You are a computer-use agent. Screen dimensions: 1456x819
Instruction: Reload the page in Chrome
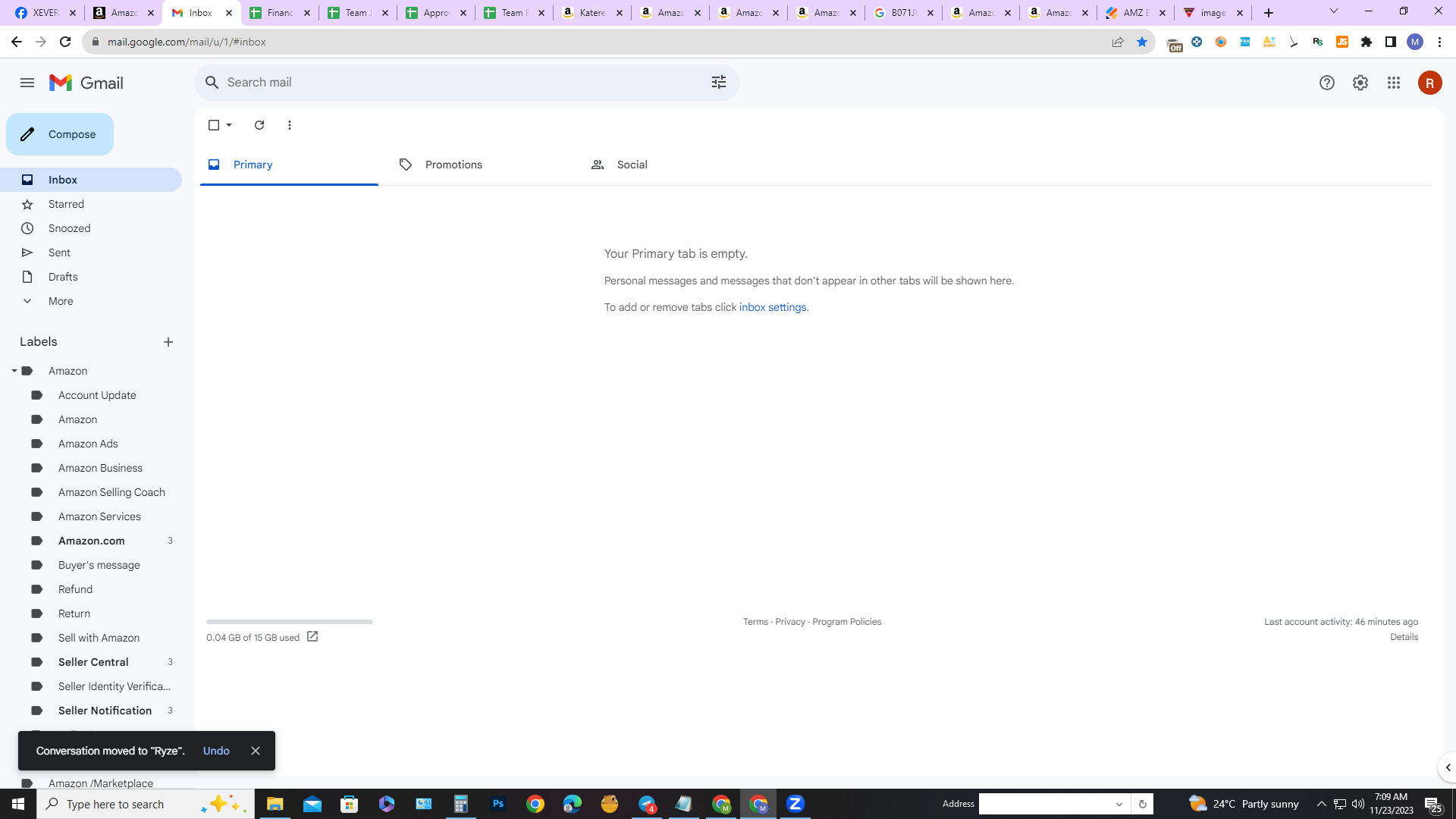[65, 42]
